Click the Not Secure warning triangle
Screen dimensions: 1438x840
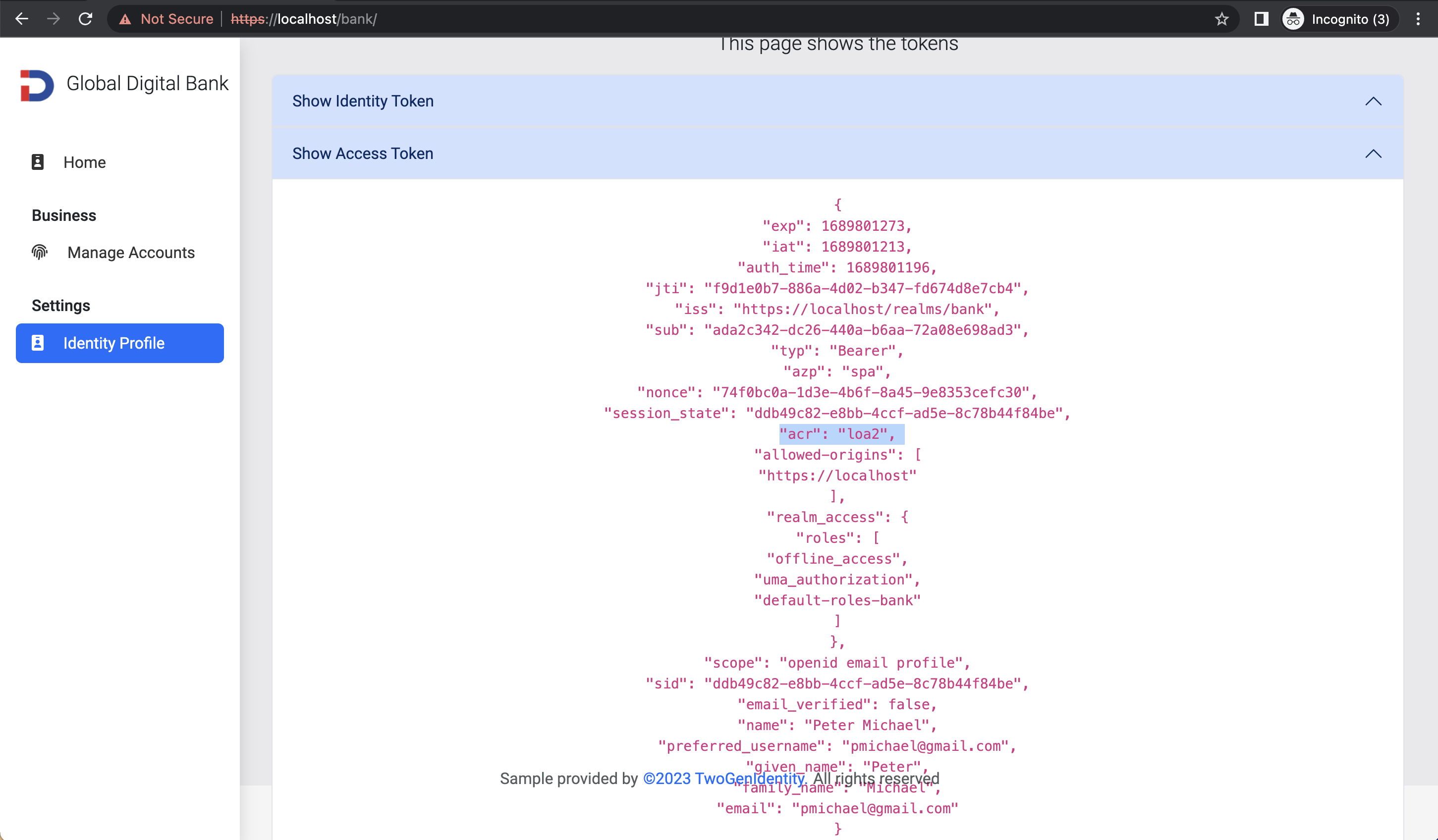[125, 19]
